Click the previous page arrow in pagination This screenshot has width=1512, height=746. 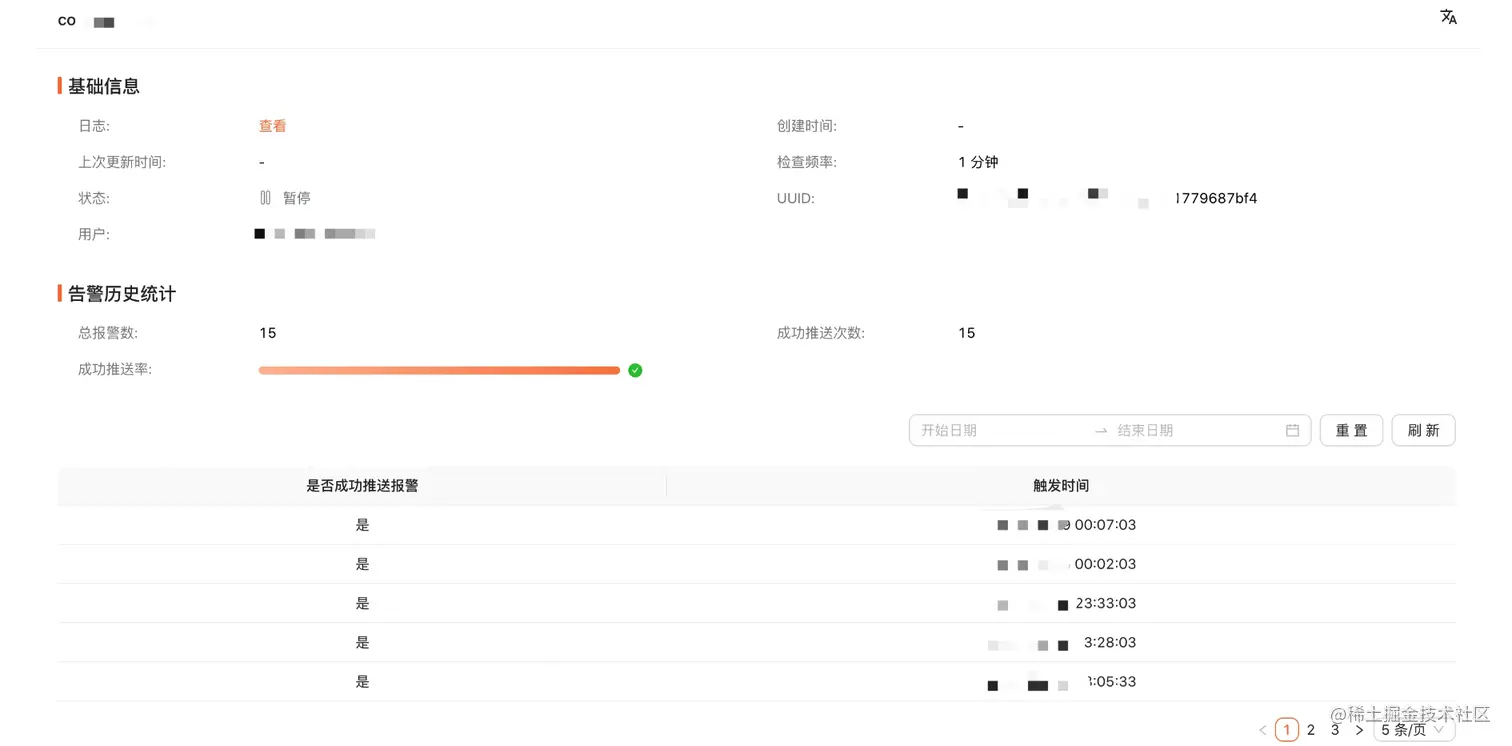pyautogui.click(x=1263, y=730)
